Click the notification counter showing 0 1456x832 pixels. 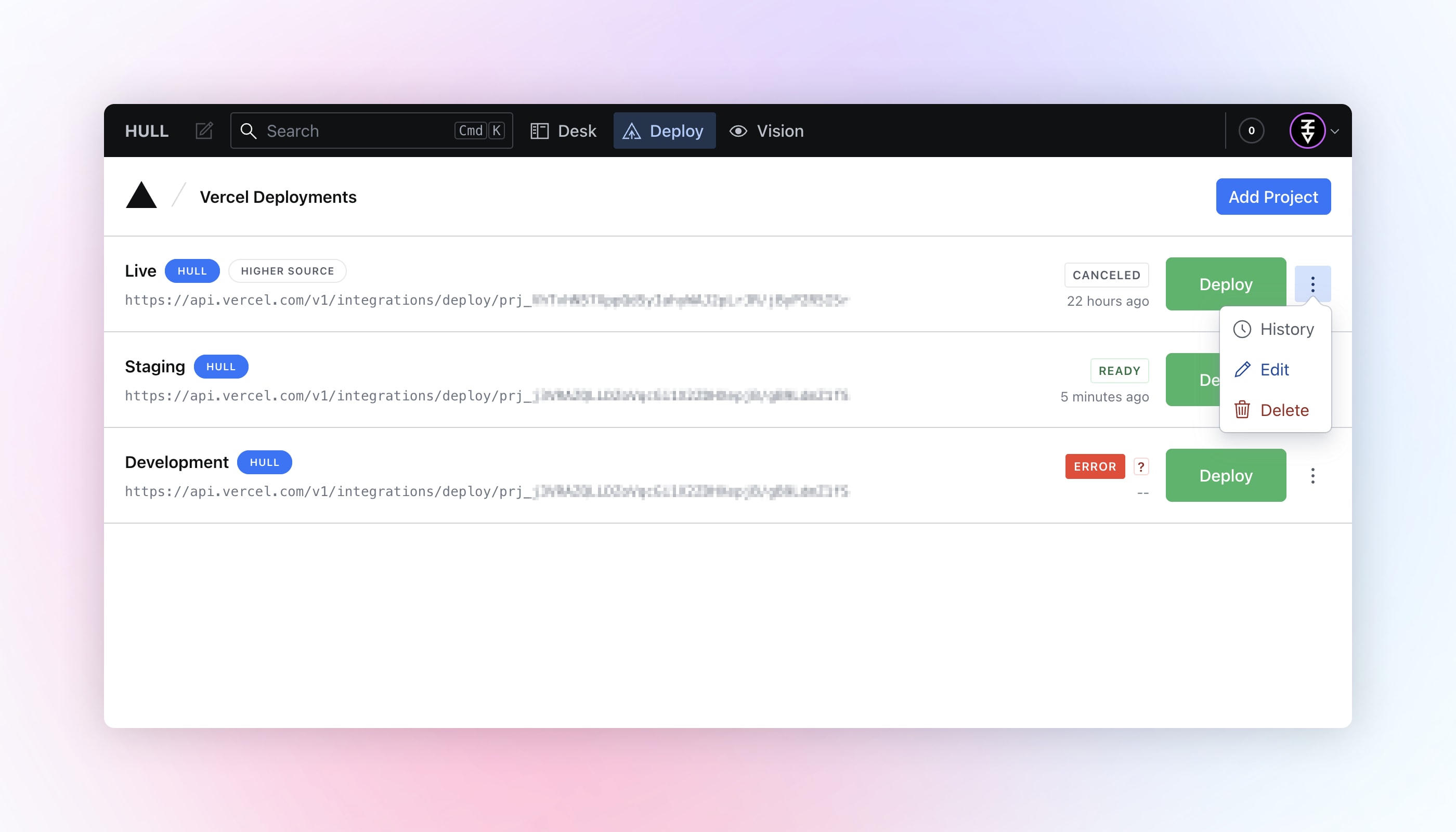[1252, 131]
